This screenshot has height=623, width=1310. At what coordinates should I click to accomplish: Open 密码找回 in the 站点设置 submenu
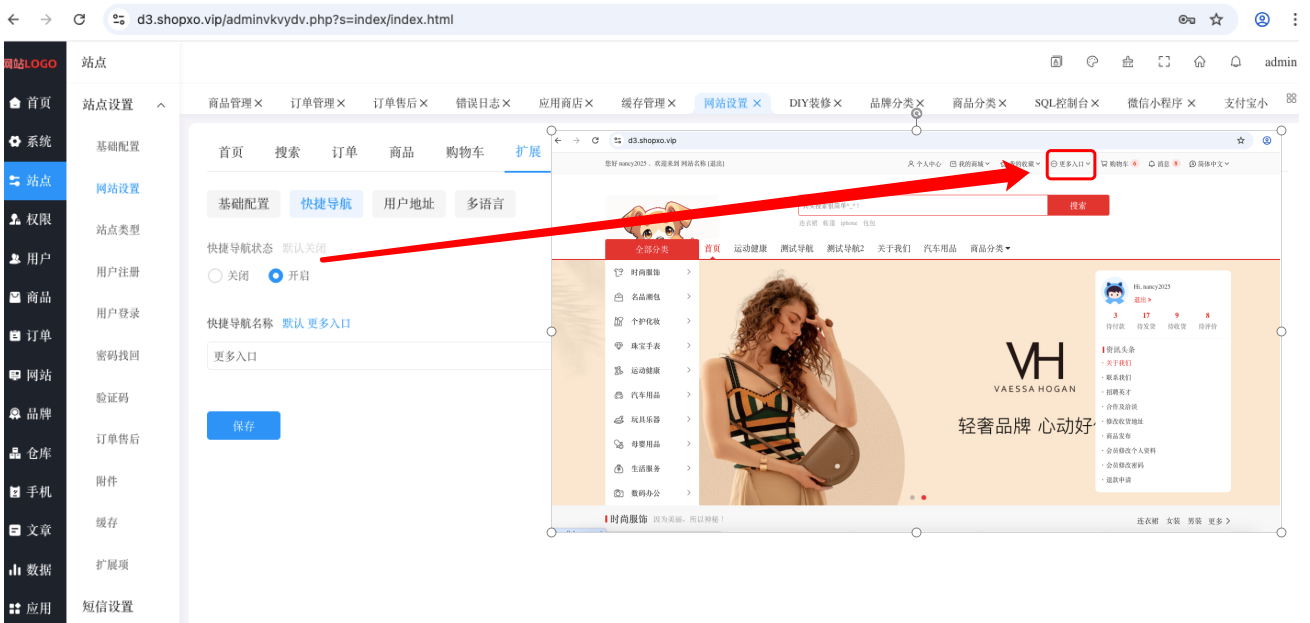point(118,356)
